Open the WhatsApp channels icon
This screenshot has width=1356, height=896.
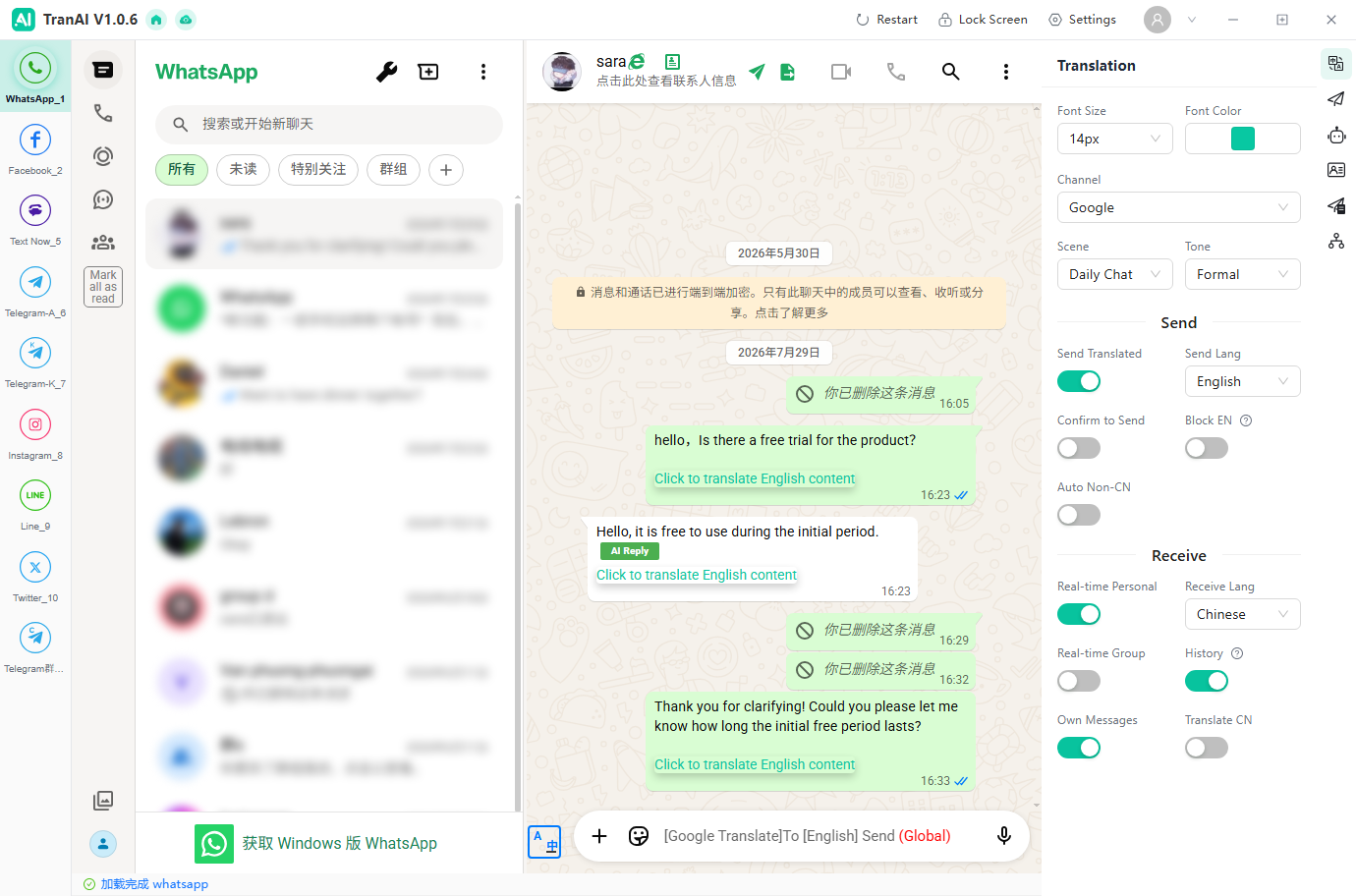pos(103,199)
